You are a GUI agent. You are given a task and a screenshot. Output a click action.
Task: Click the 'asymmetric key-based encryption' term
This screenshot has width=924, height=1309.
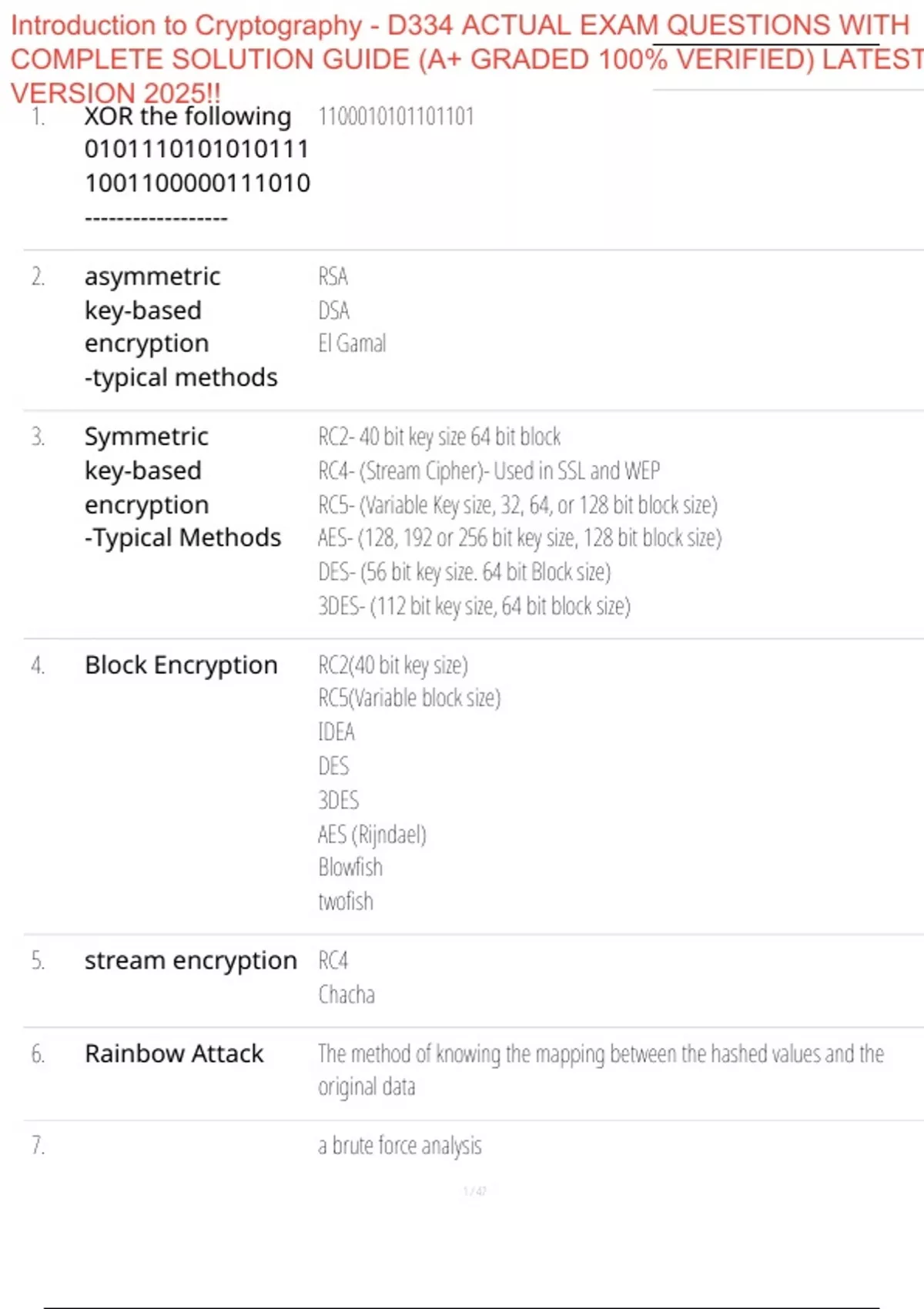click(152, 310)
